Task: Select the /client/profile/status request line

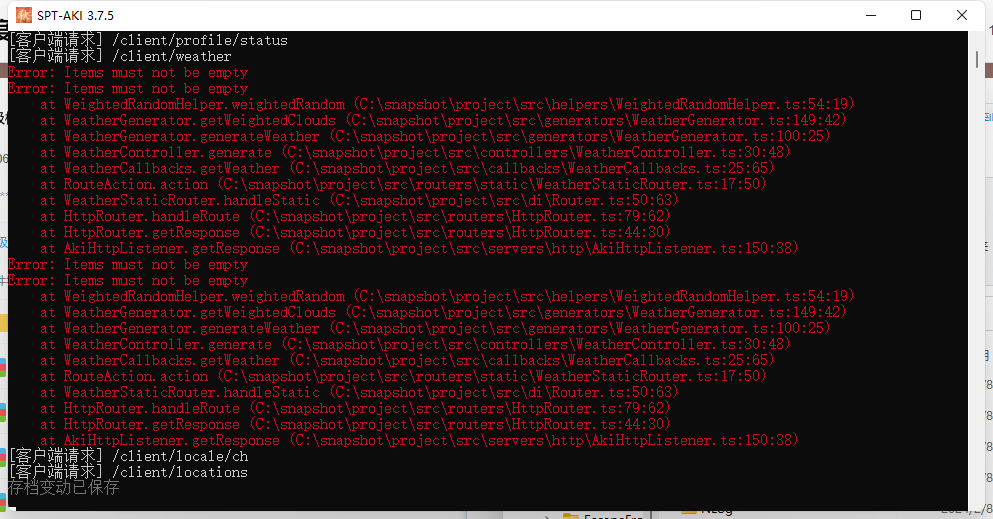Action: click(148, 41)
